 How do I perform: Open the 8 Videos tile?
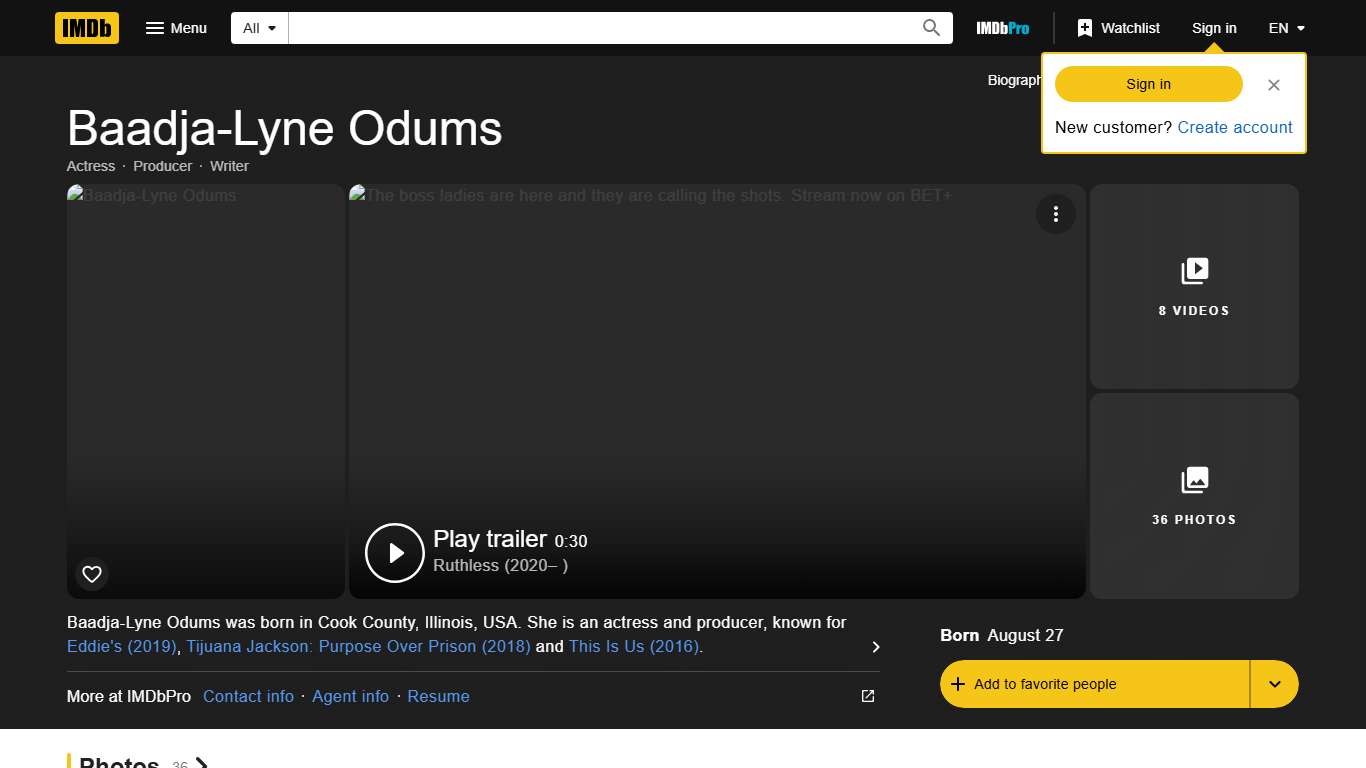(x=1194, y=287)
